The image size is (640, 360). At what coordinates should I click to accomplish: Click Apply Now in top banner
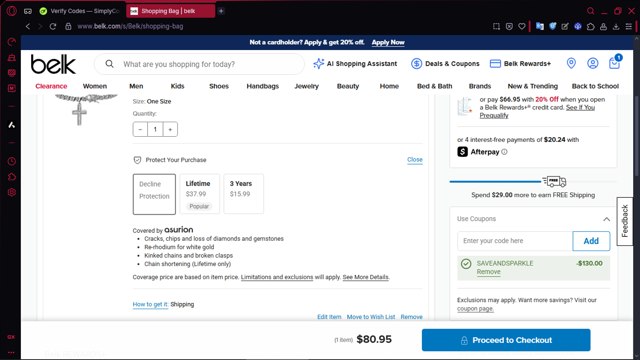(388, 42)
